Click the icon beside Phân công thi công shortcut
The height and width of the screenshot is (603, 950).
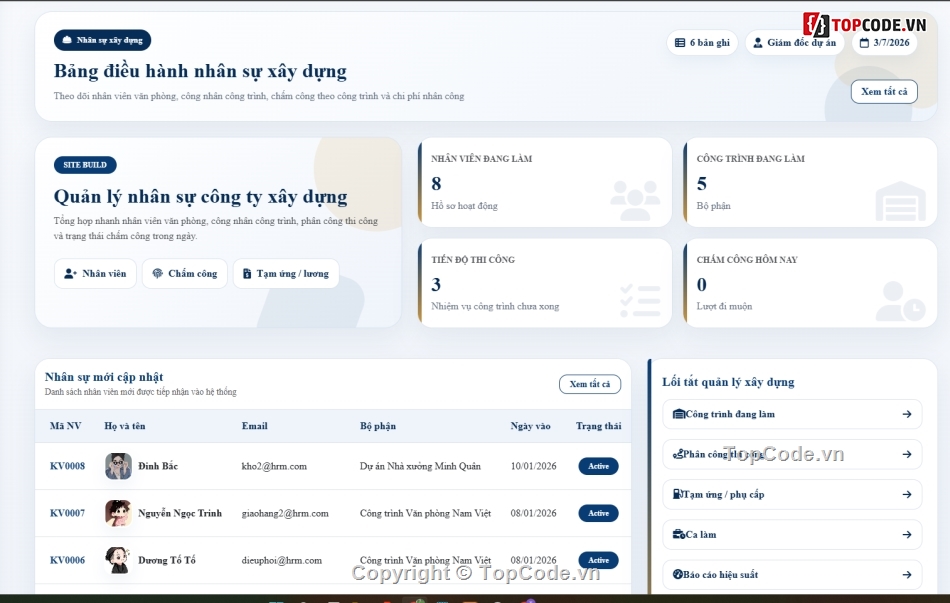(678, 455)
